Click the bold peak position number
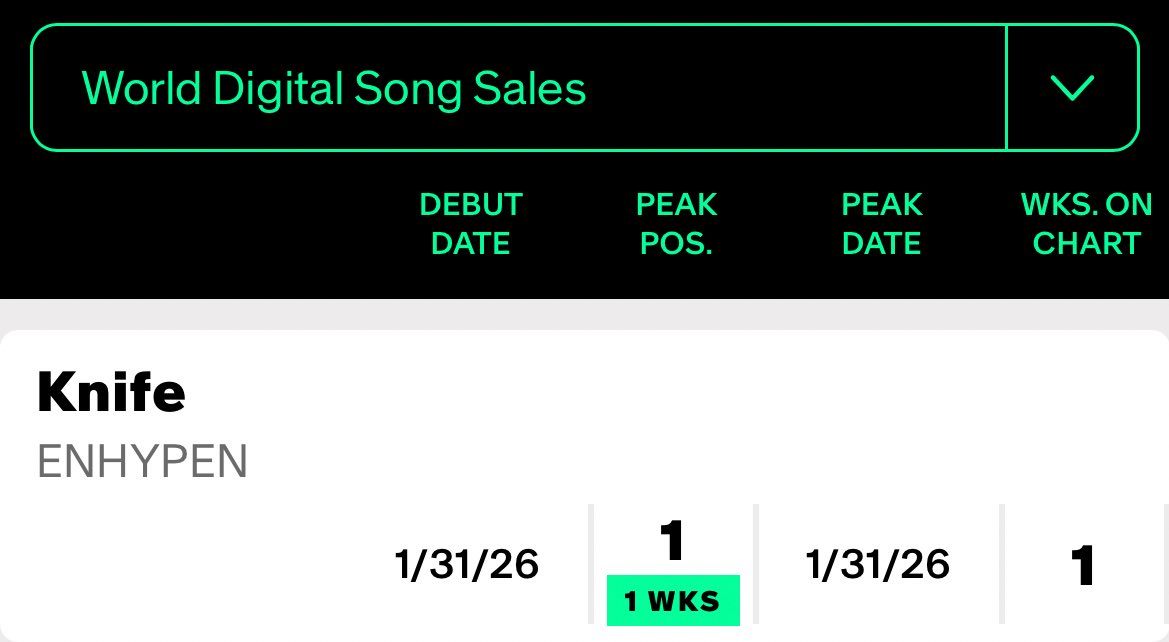Image resolution: width=1169 pixels, height=642 pixels. point(673,543)
